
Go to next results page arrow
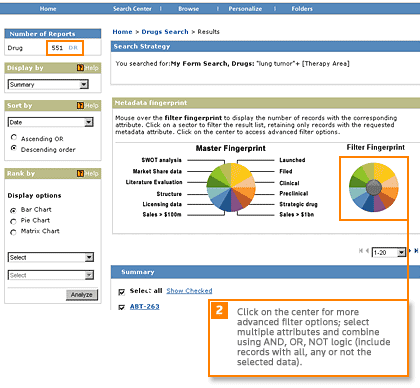410,250
